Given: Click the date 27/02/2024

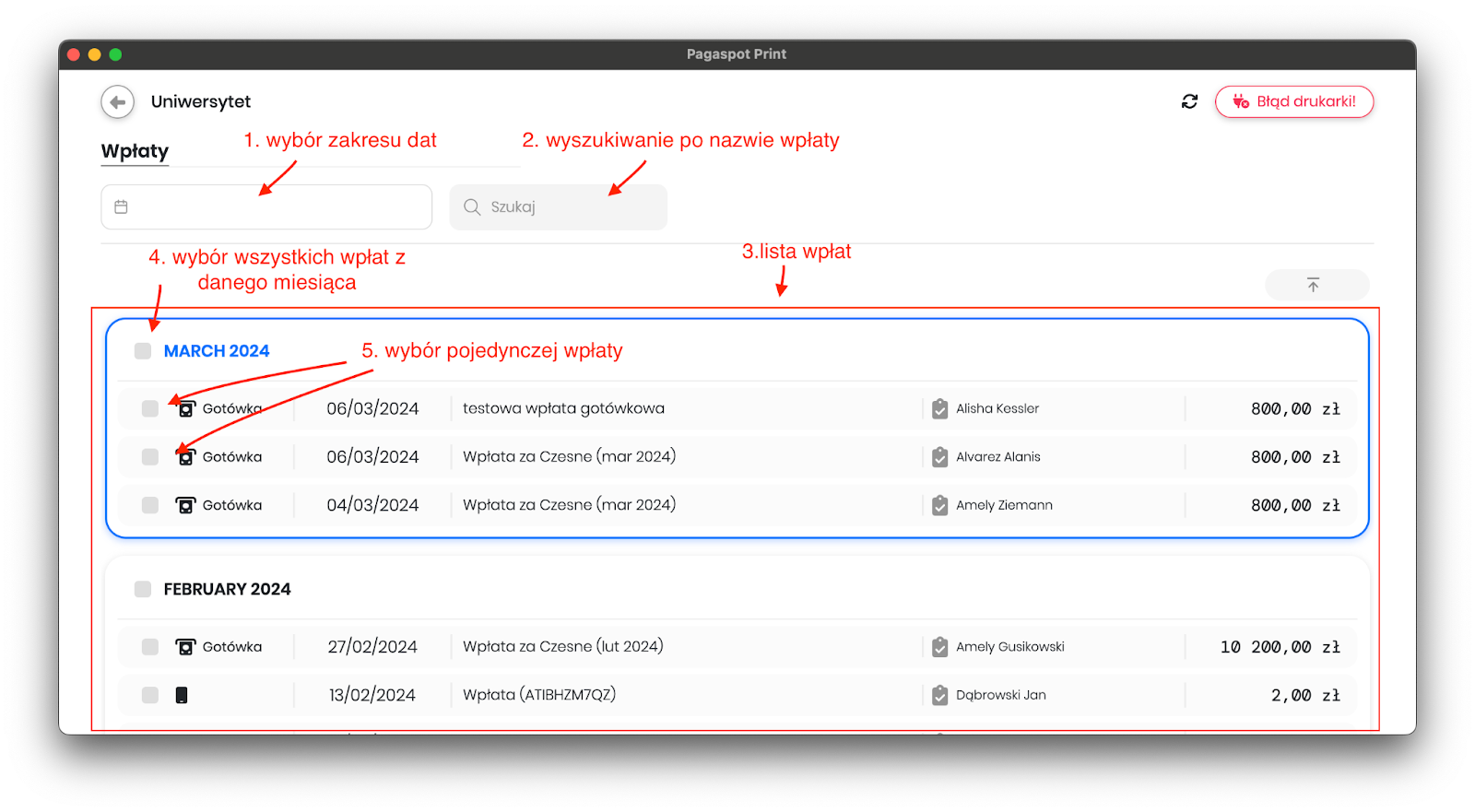Looking at the screenshot, I should (x=372, y=647).
